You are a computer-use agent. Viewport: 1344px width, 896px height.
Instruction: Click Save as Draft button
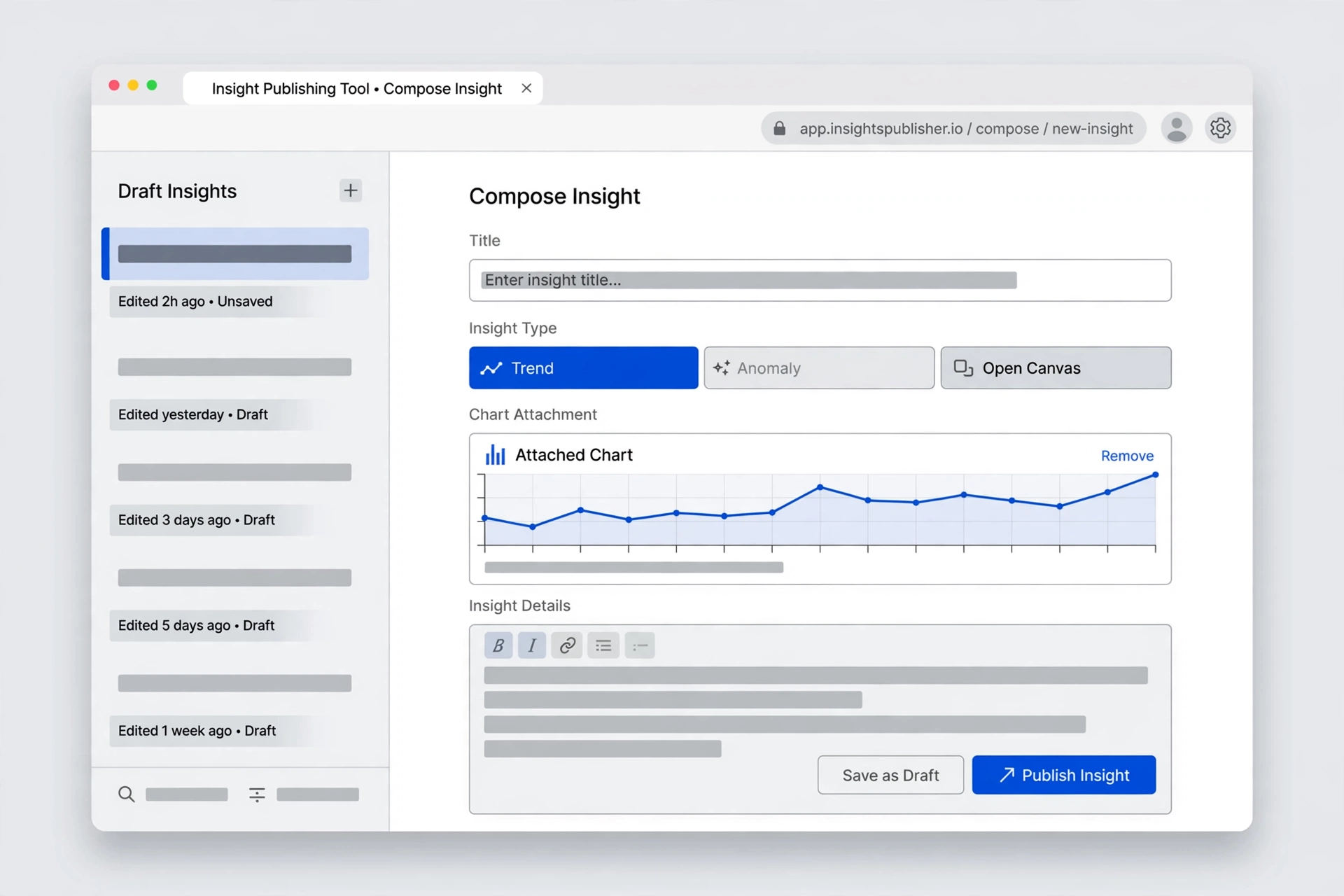(890, 775)
